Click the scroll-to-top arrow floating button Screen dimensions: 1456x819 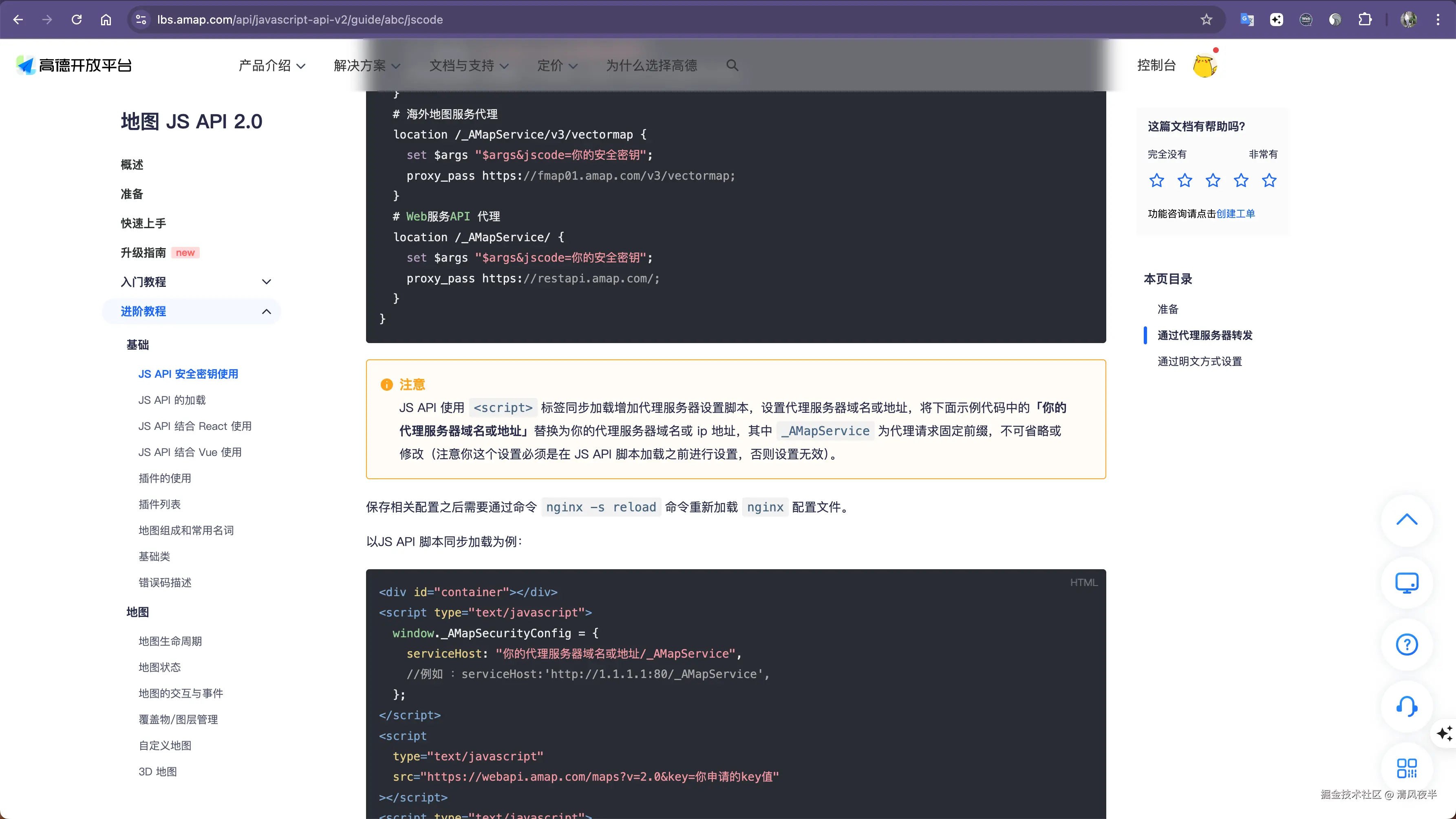[x=1406, y=520]
